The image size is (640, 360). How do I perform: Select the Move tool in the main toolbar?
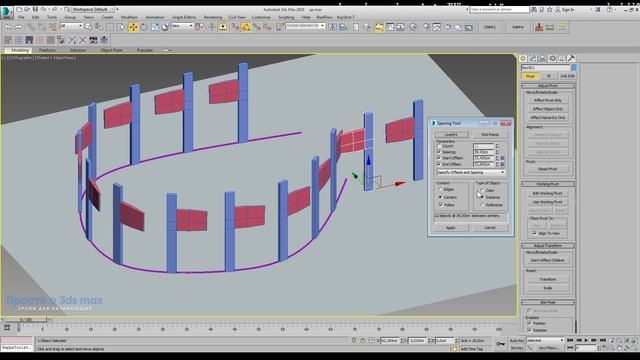(133, 27)
